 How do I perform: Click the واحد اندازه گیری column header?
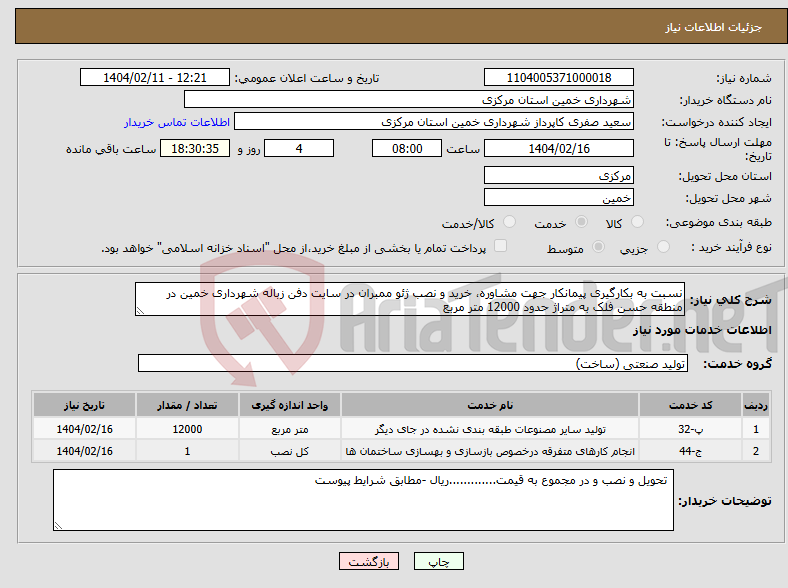289,405
